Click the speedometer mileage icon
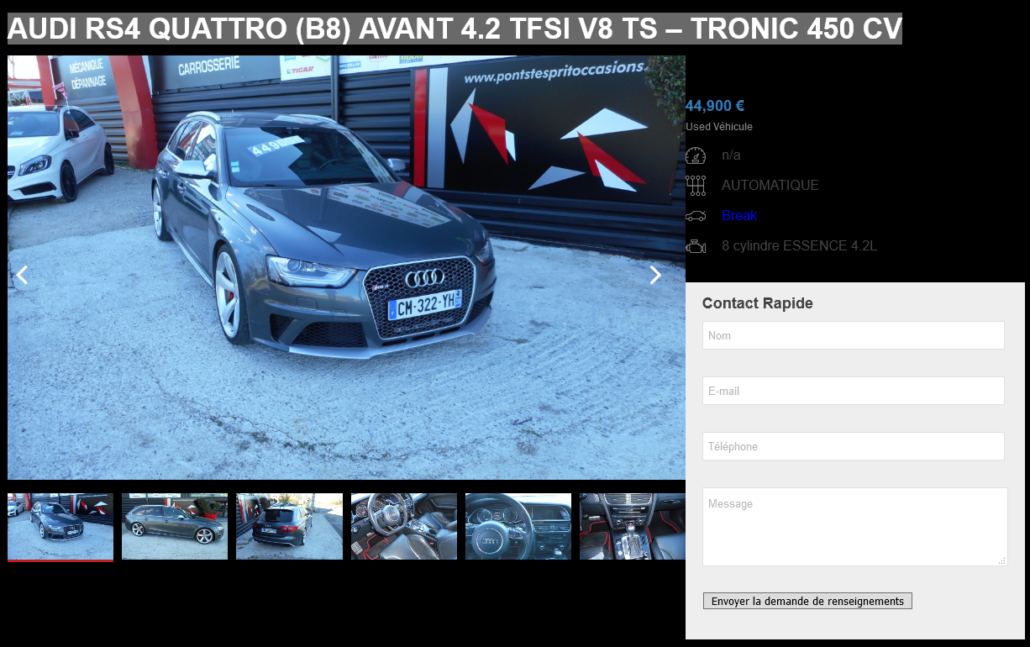Screen dimensions: 1030x647 pos(696,156)
